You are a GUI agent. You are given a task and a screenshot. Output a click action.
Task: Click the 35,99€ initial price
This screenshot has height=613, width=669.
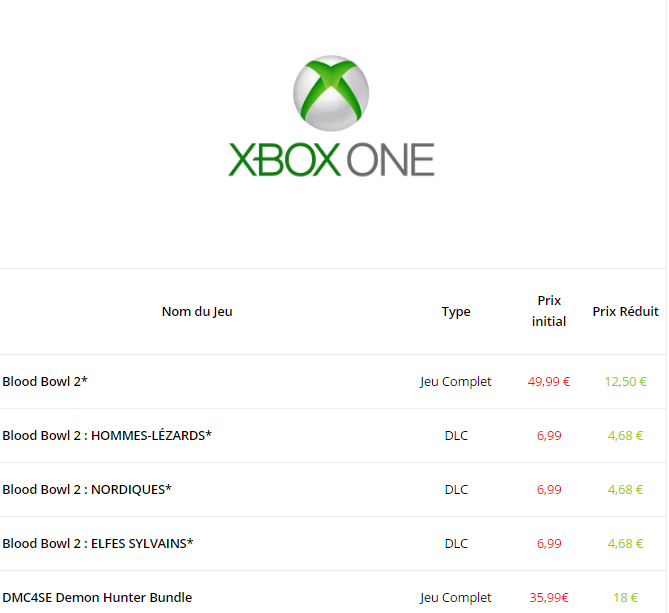tap(549, 598)
